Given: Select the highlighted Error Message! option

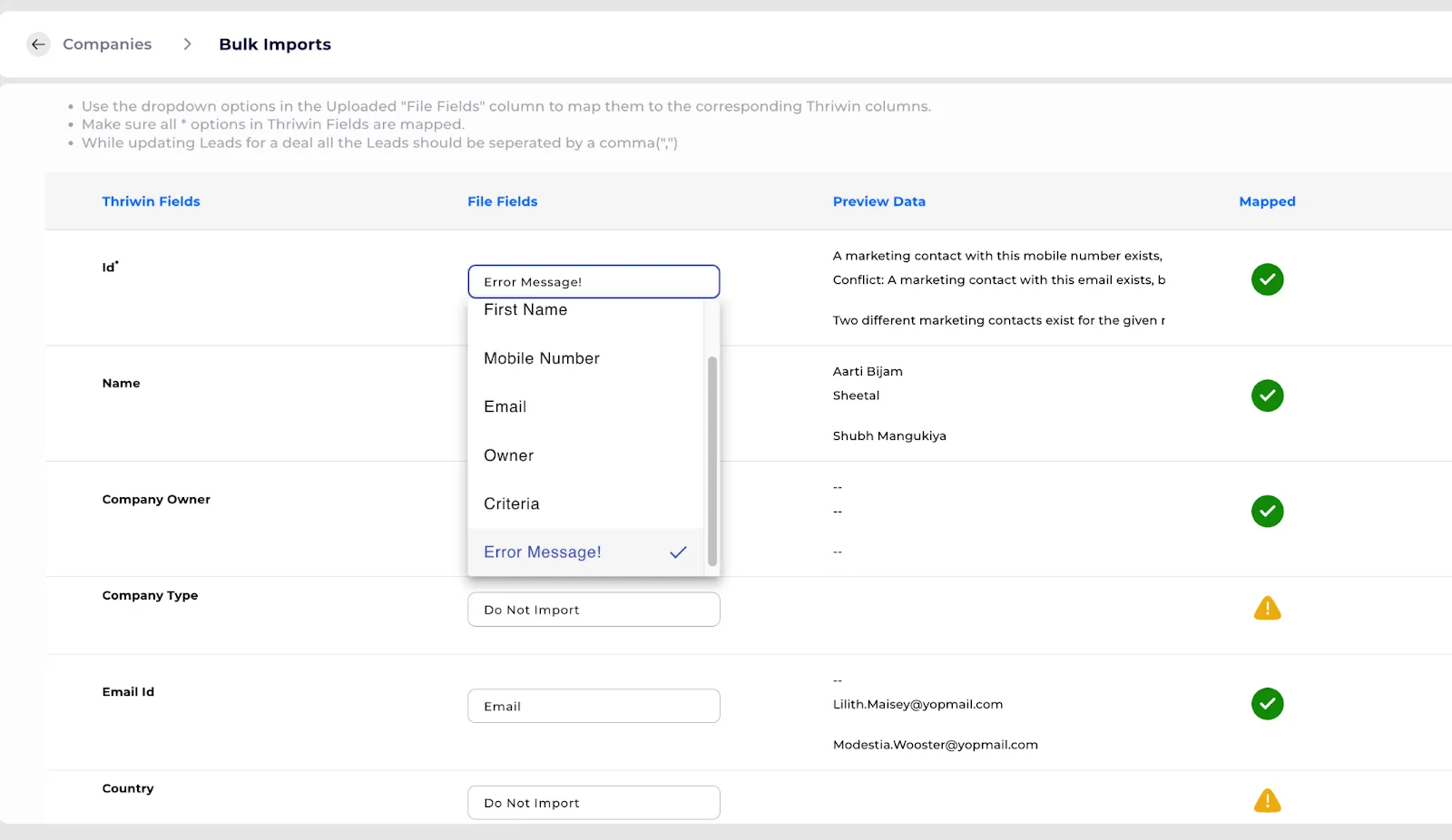Looking at the screenshot, I should pos(585,552).
